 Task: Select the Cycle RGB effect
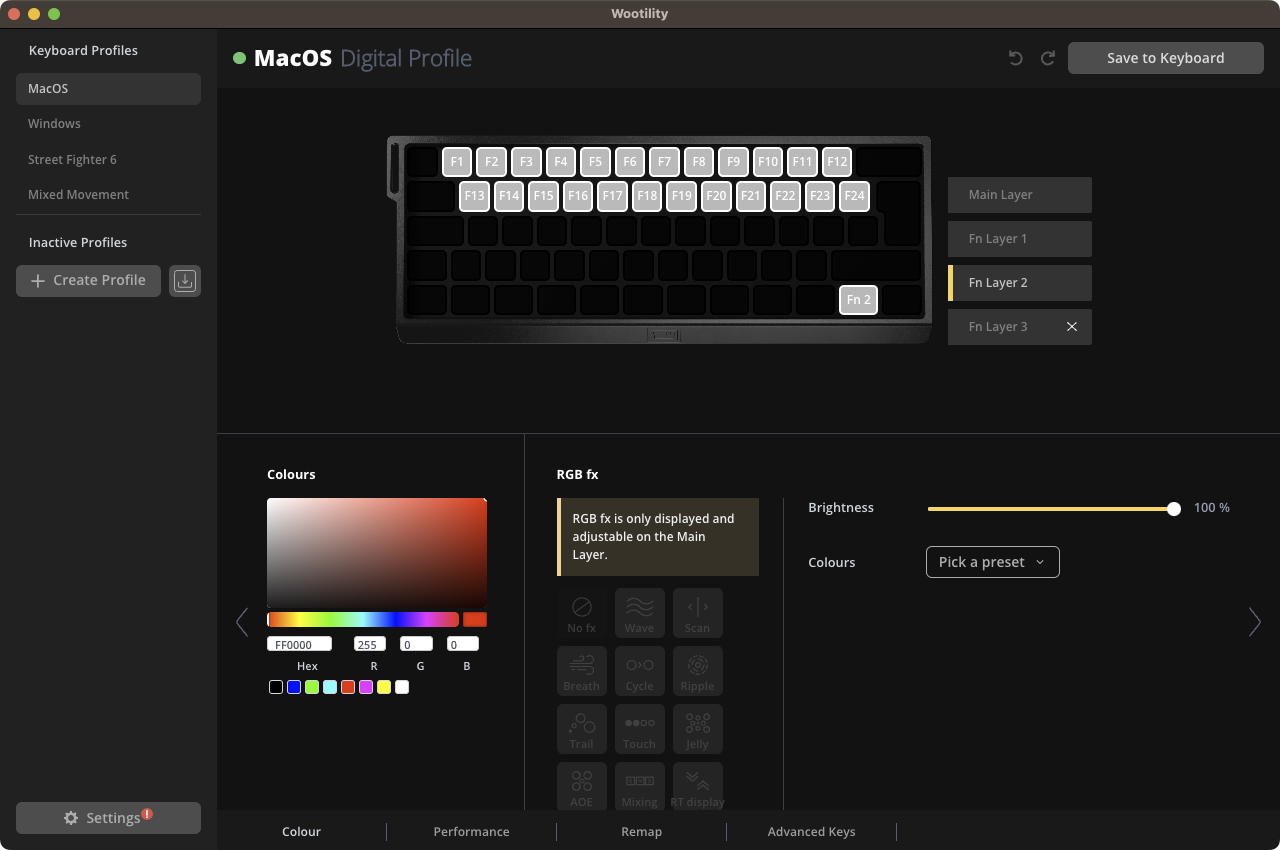click(639, 671)
